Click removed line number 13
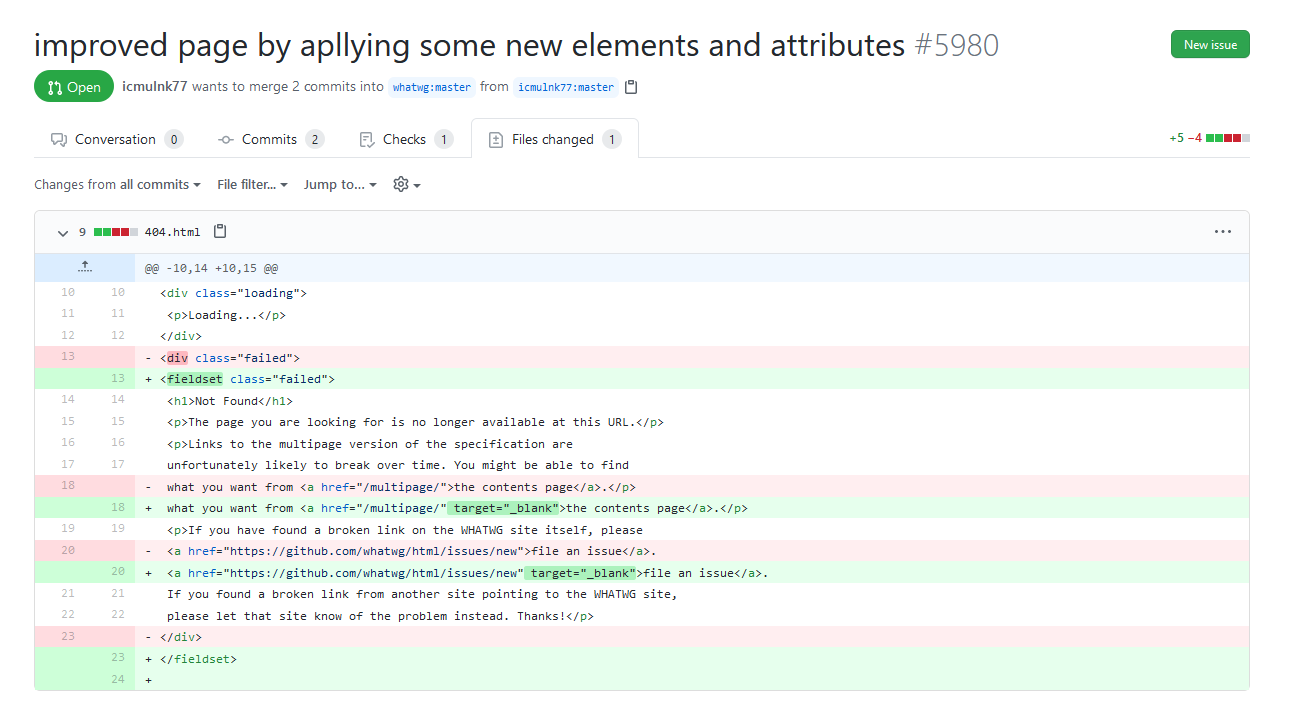Screen dimensions: 1295x704 tap(68, 357)
